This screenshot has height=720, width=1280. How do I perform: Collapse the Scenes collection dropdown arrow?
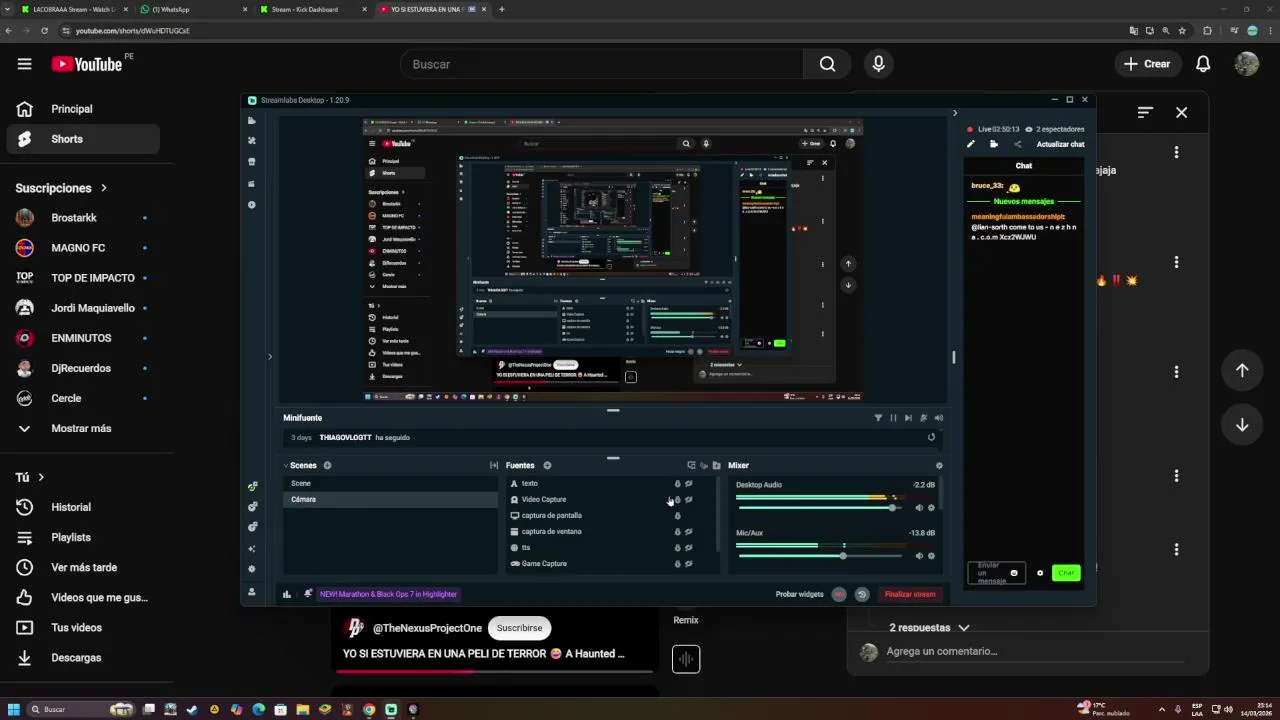(285, 465)
